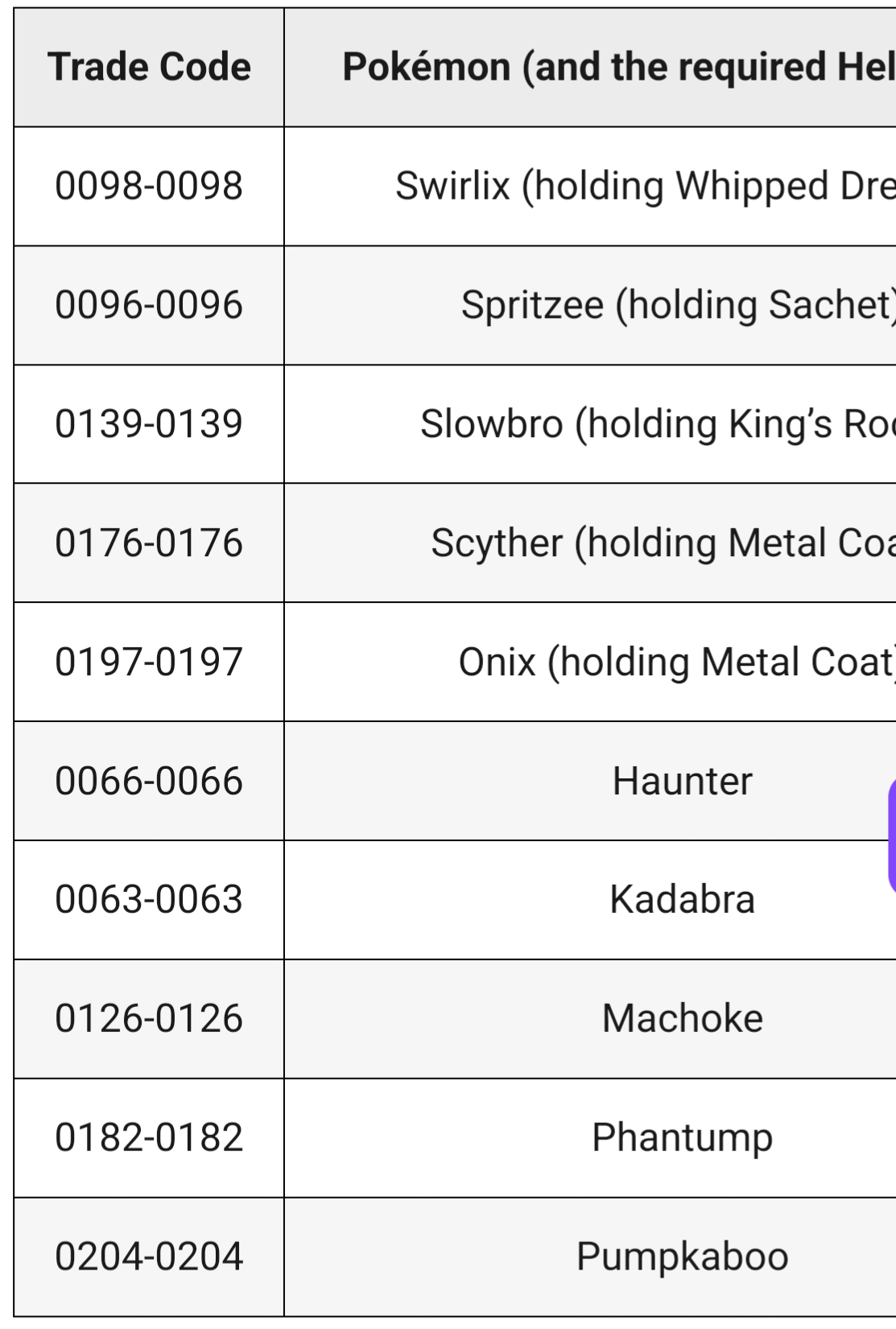Click the Swirlix row cell
The image size is (896, 1329).
[644, 186]
